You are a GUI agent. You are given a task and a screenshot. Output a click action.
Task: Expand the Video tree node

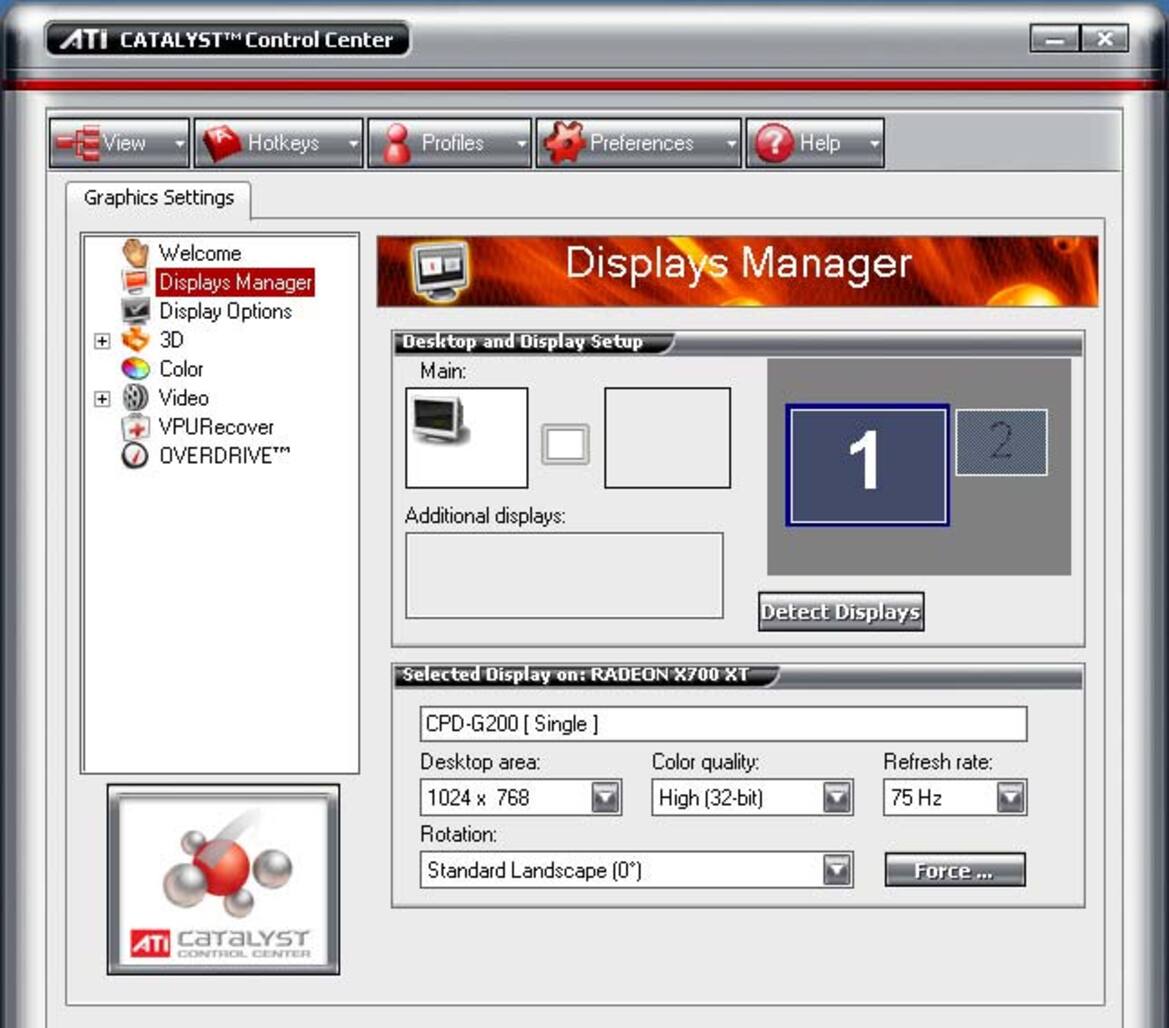pyautogui.click(x=102, y=399)
